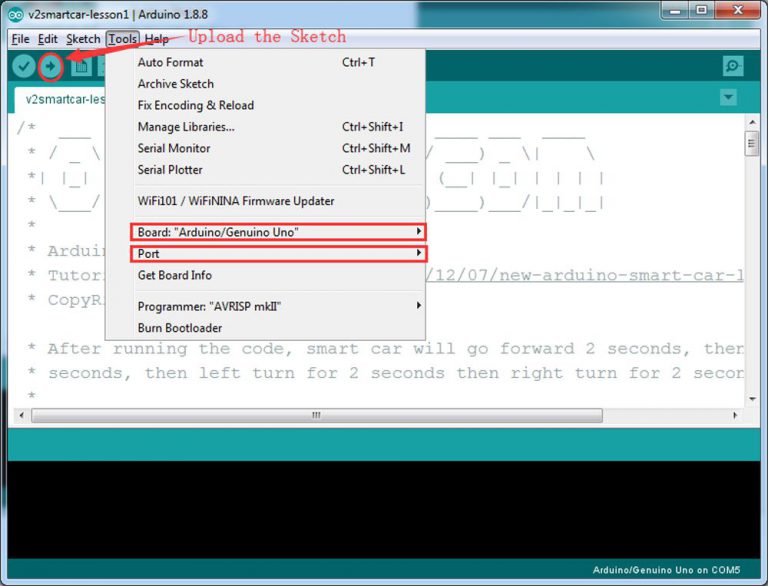The image size is (768, 586).
Task: Click the New sketch icon
Action: [81, 67]
